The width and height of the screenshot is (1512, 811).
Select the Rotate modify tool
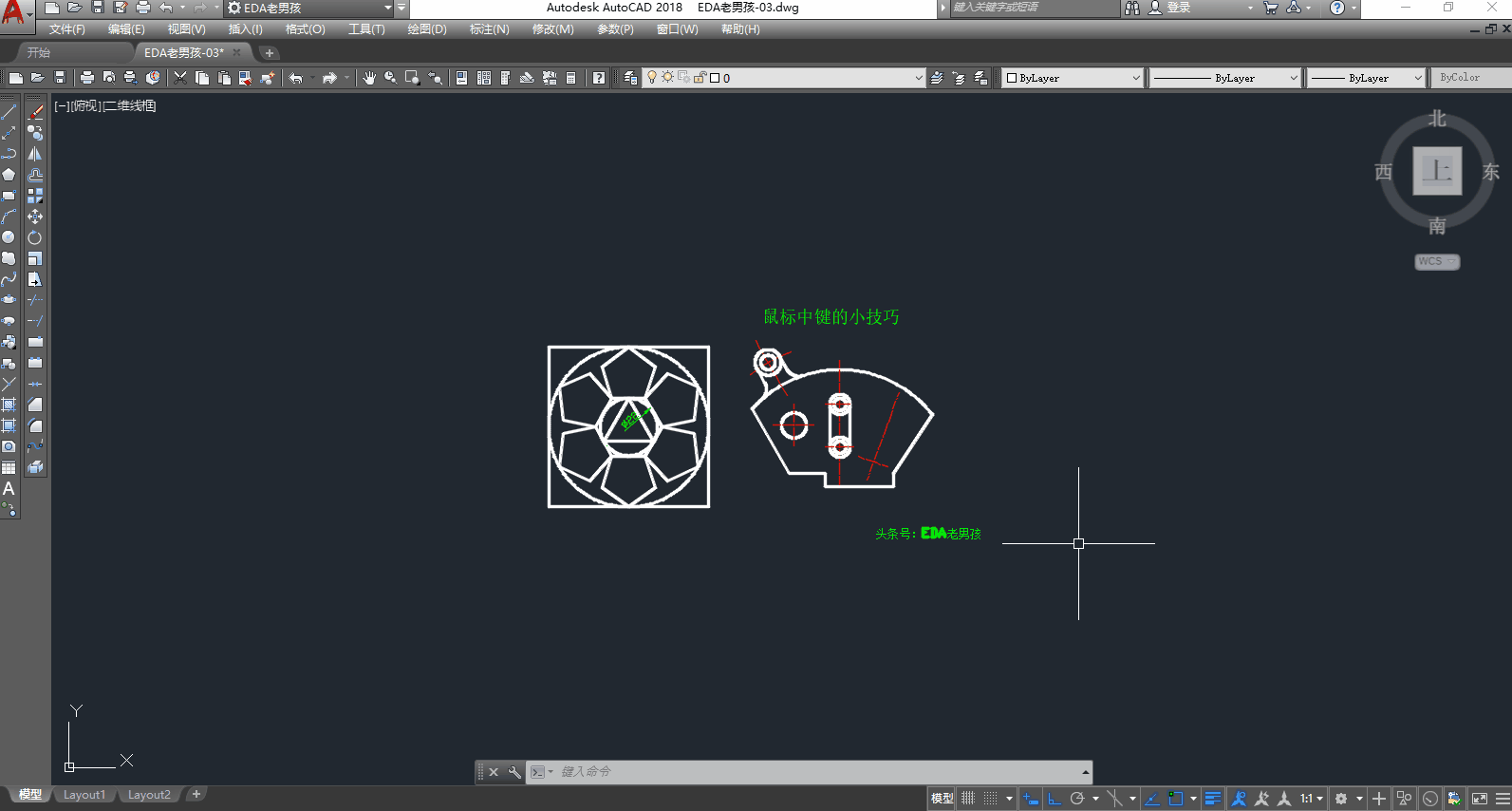(35, 237)
